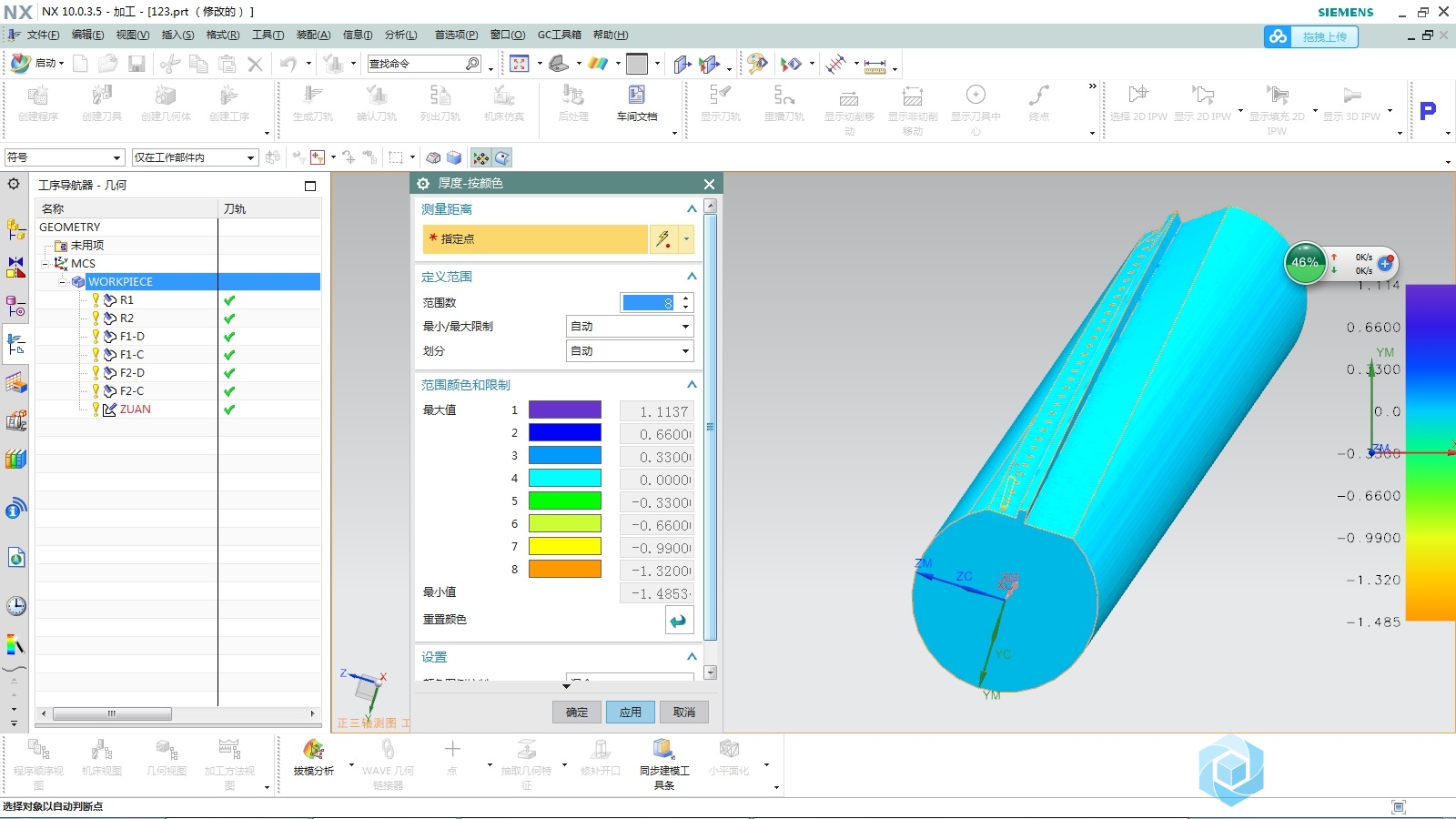Open the point constructor icon beside 指定点
The image size is (1456, 819).
[x=663, y=238]
